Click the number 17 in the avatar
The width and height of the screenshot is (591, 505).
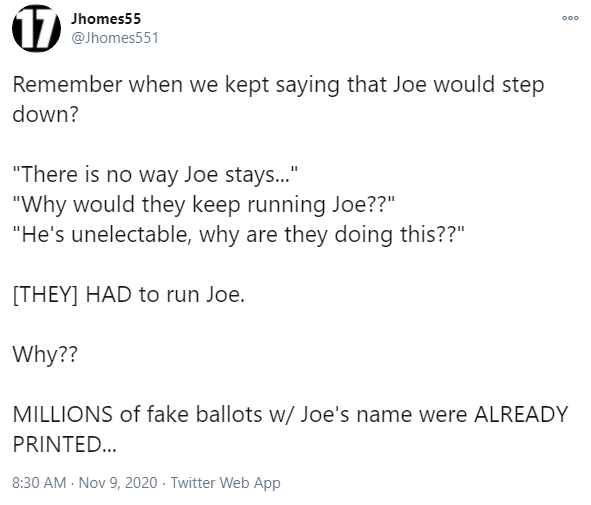[x=36, y=29]
